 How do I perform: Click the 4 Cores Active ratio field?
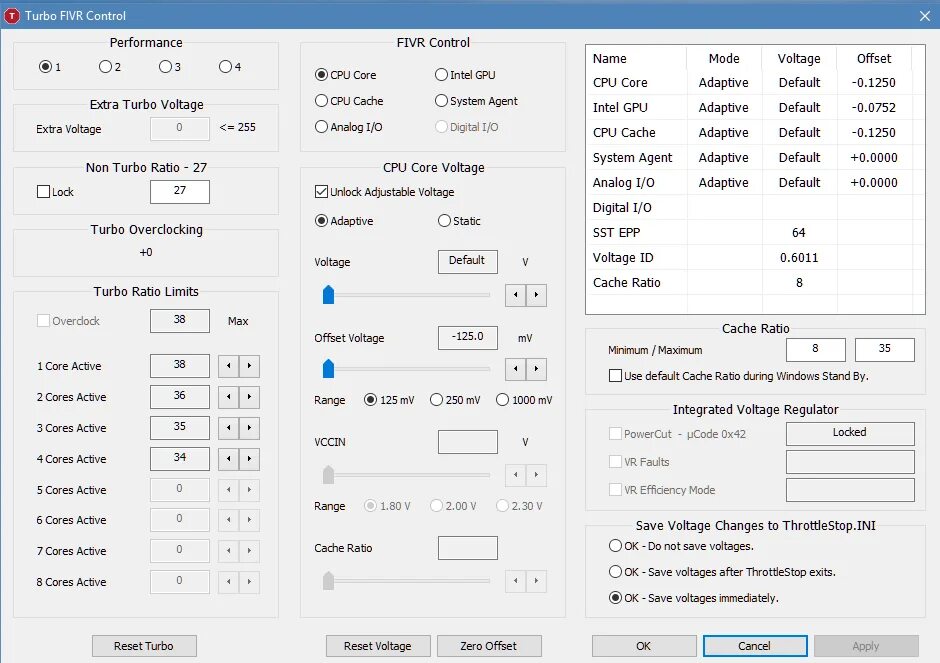click(x=180, y=459)
